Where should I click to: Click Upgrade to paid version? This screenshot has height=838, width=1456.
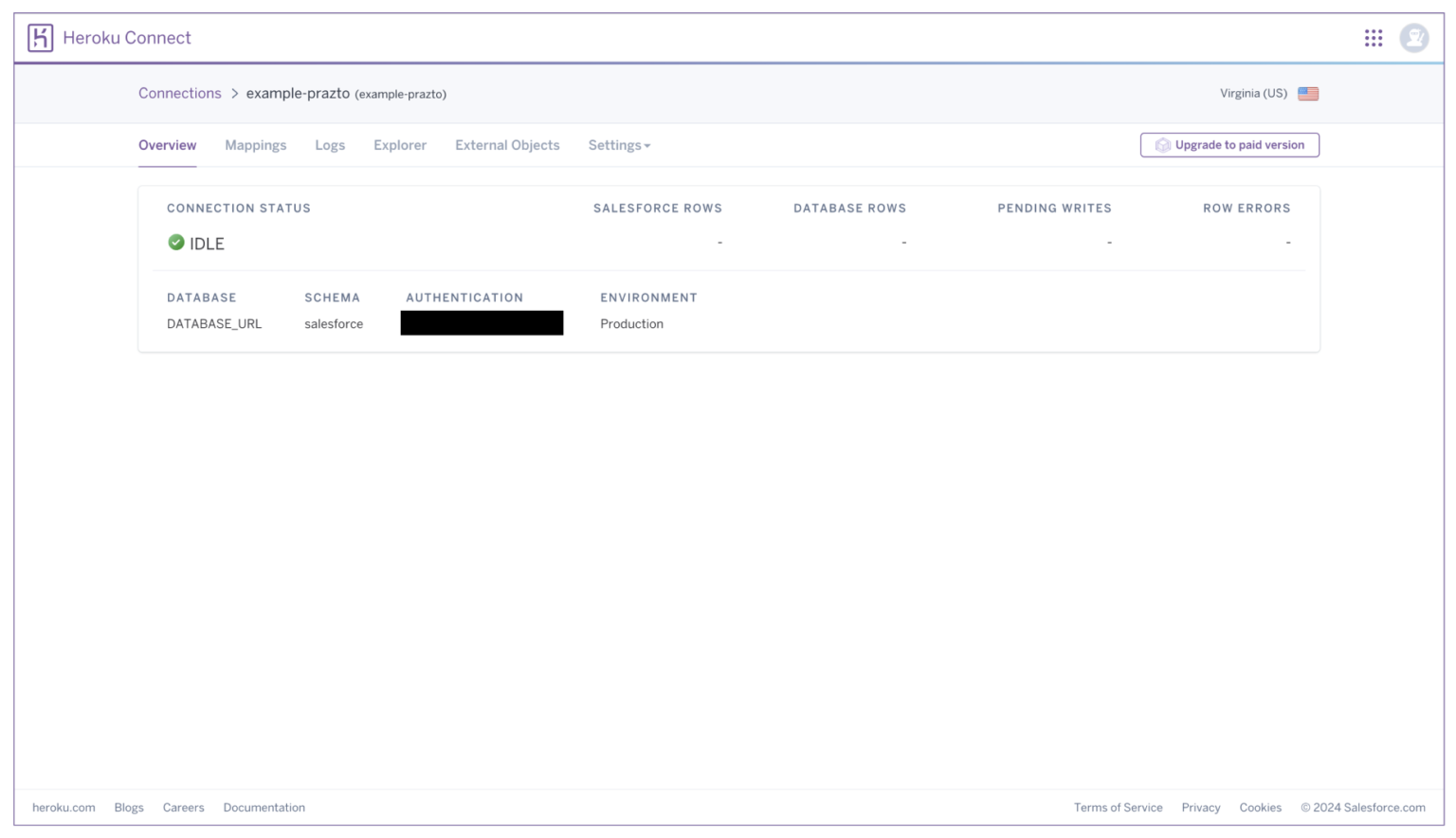point(1229,144)
